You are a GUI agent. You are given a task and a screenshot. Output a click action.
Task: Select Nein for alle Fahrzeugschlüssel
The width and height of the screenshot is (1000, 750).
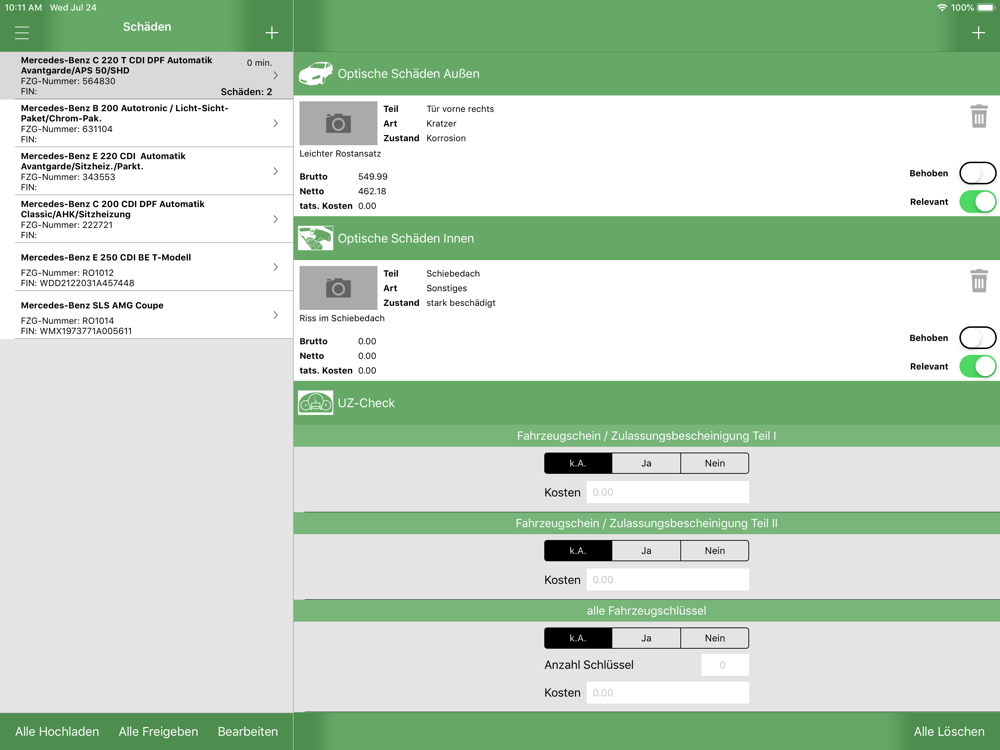(x=715, y=638)
